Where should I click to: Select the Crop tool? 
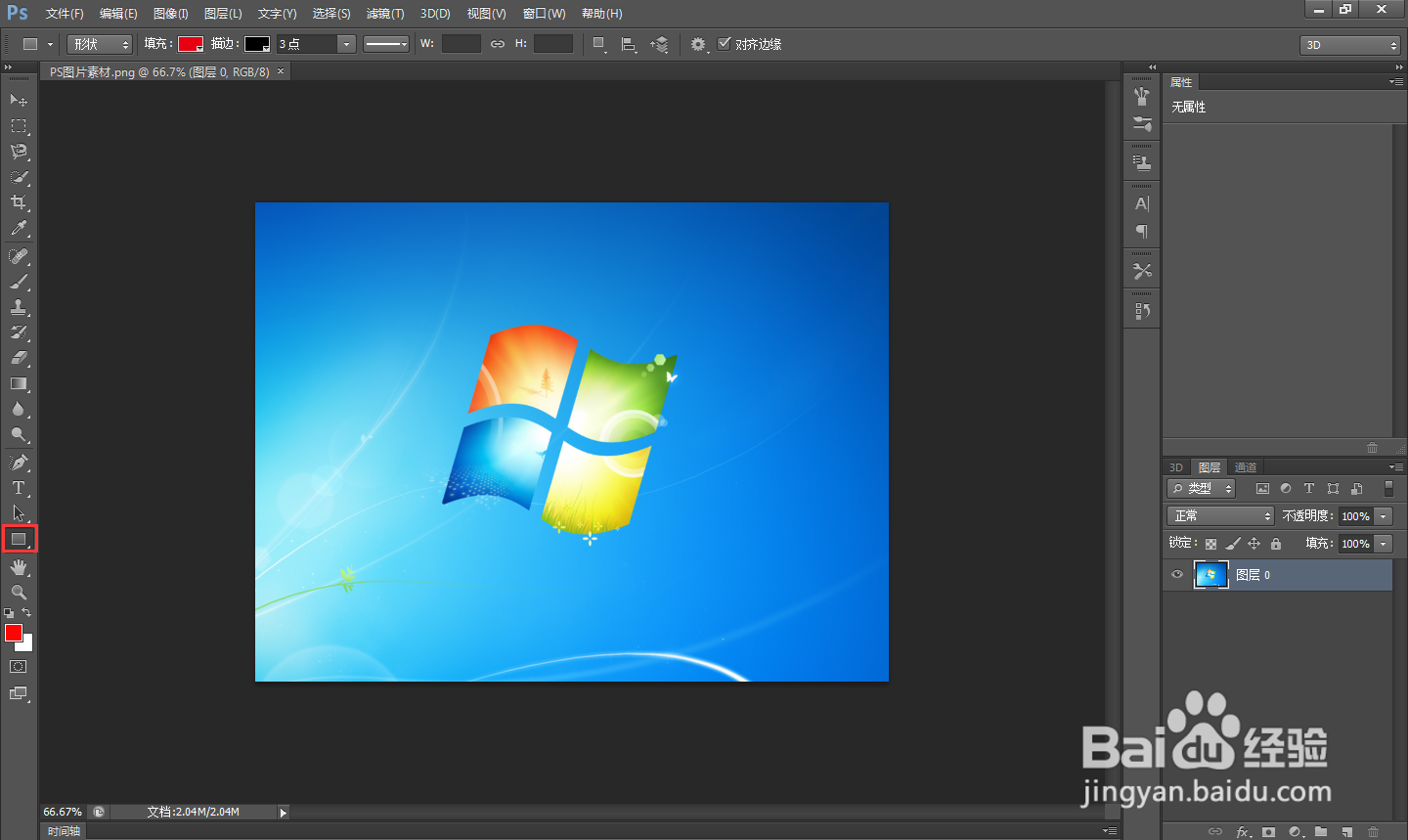[x=19, y=202]
